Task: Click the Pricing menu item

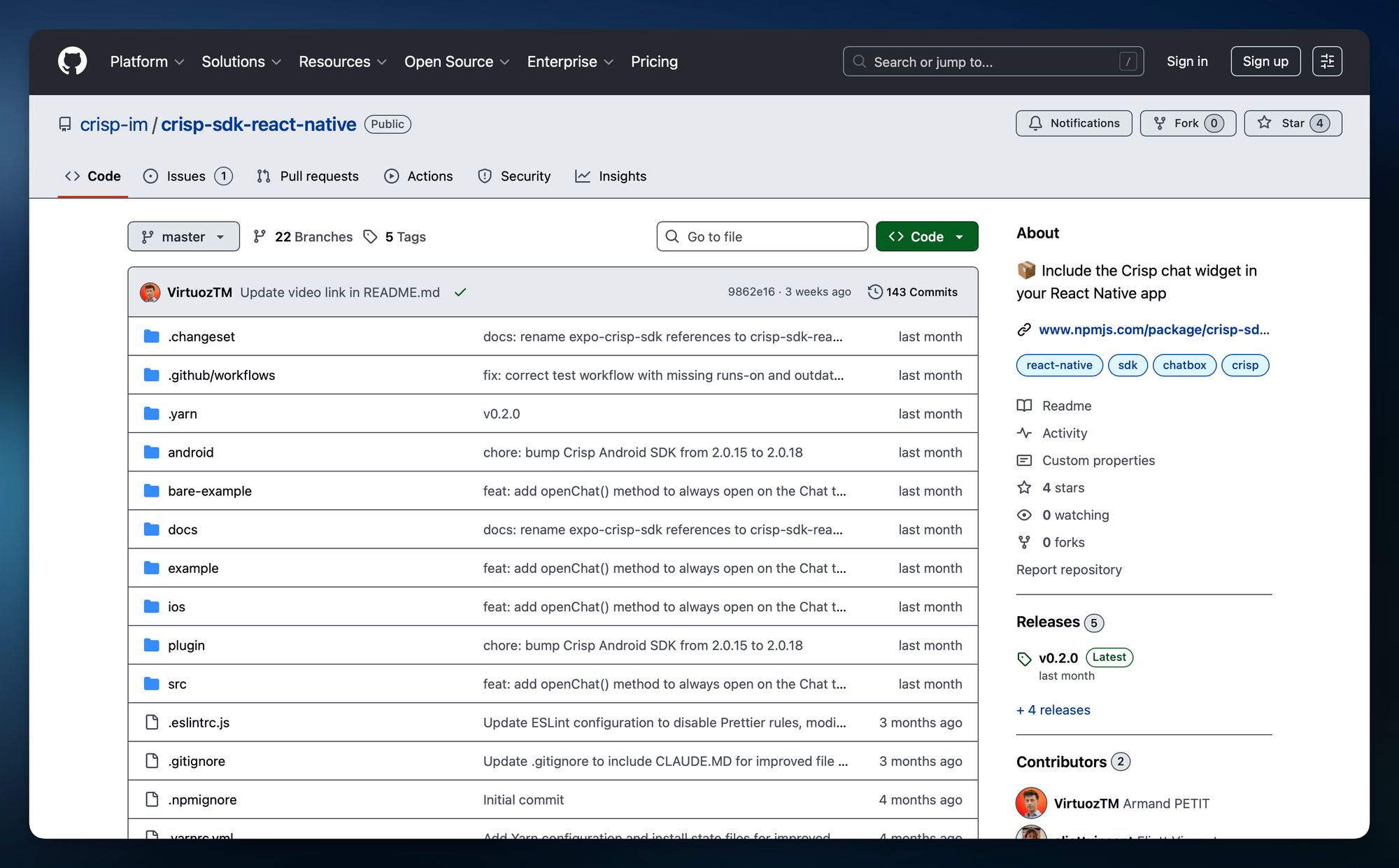Action: pos(654,62)
